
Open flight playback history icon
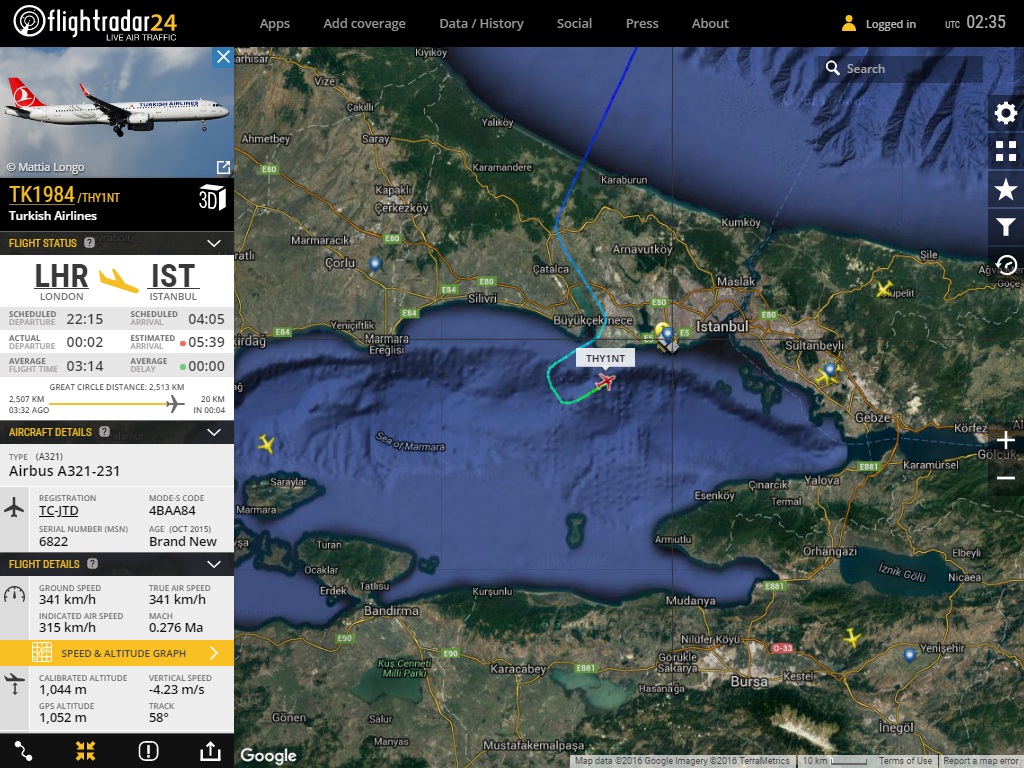[1005, 265]
